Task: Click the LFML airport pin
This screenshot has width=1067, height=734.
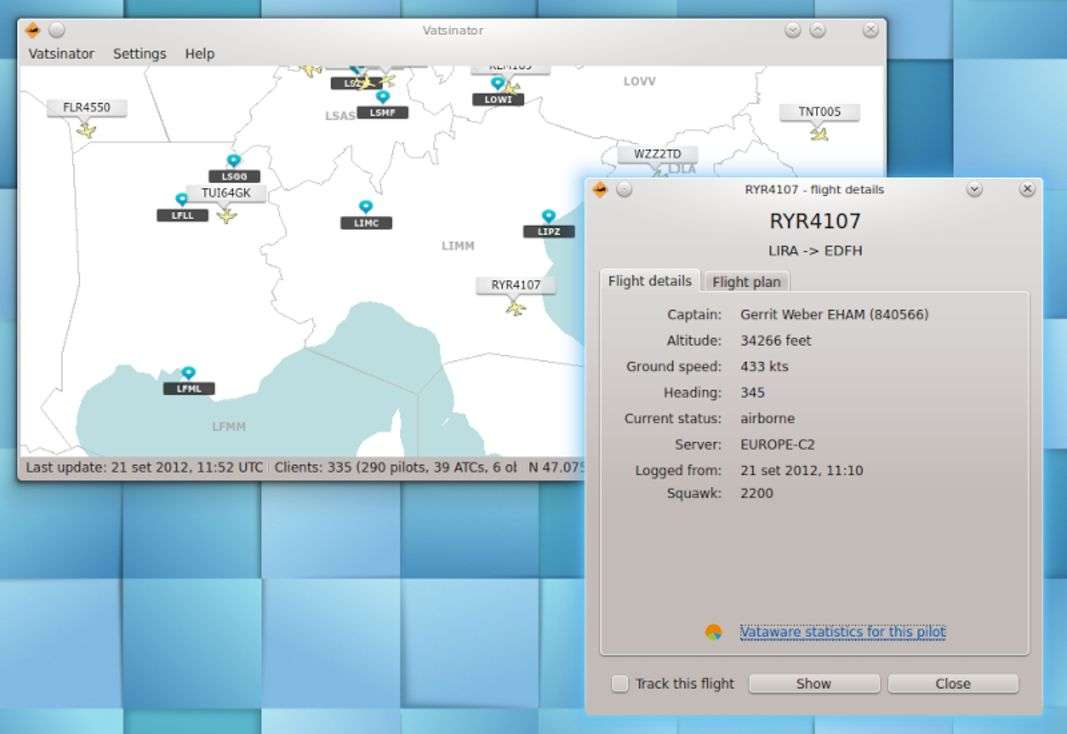Action: click(x=188, y=374)
